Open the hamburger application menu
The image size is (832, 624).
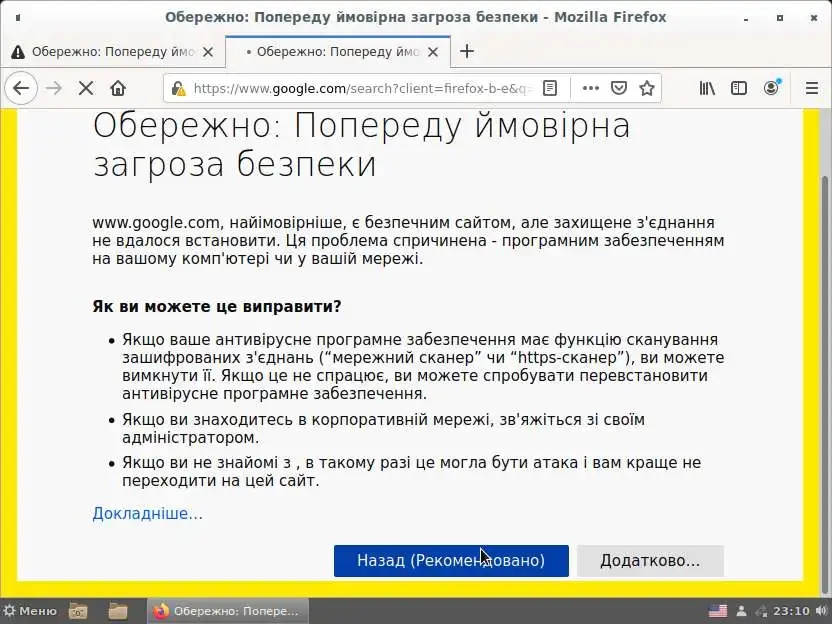tap(812, 88)
